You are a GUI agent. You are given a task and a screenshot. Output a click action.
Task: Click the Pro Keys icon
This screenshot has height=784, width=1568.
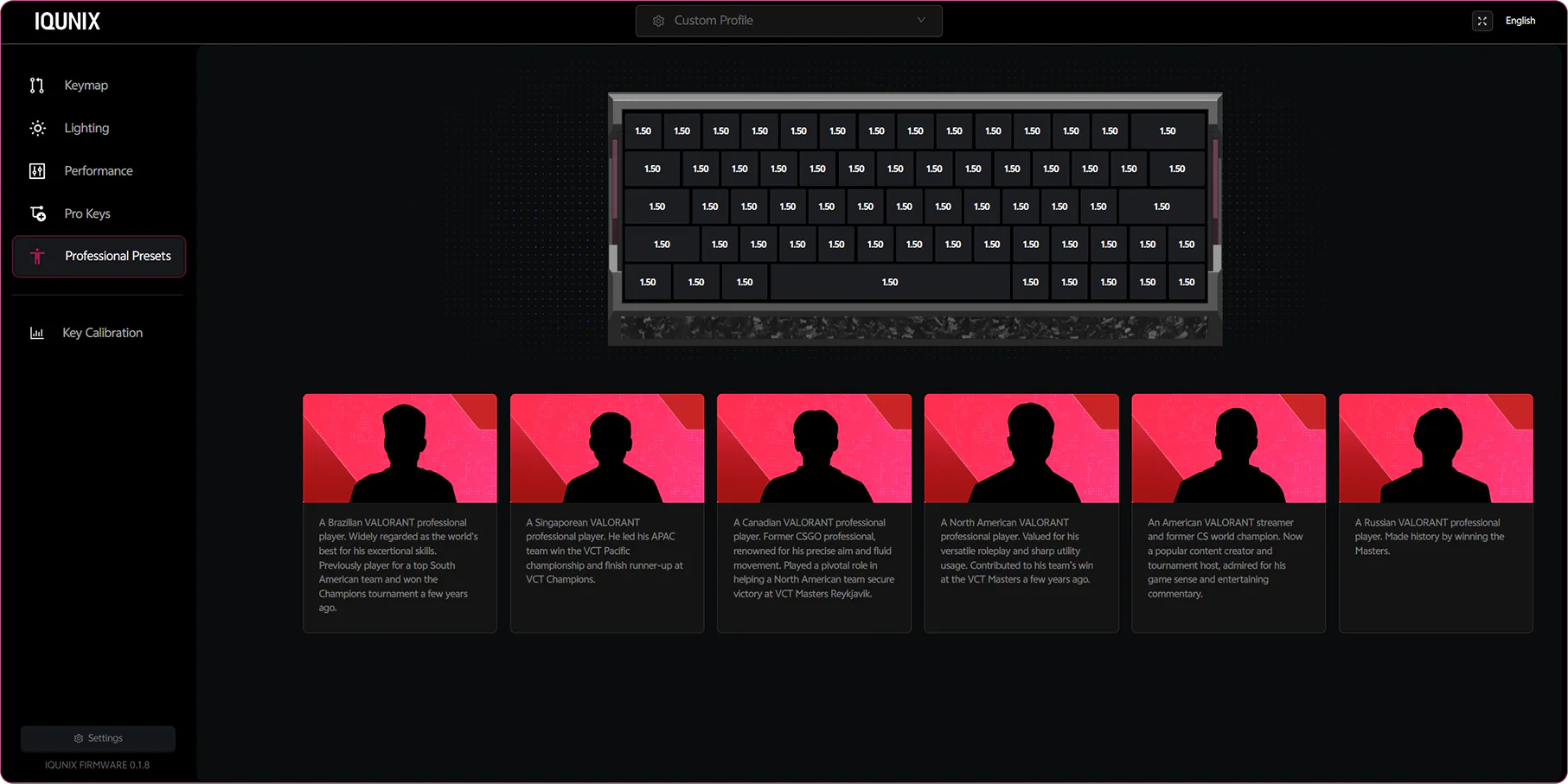tap(38, 214)
